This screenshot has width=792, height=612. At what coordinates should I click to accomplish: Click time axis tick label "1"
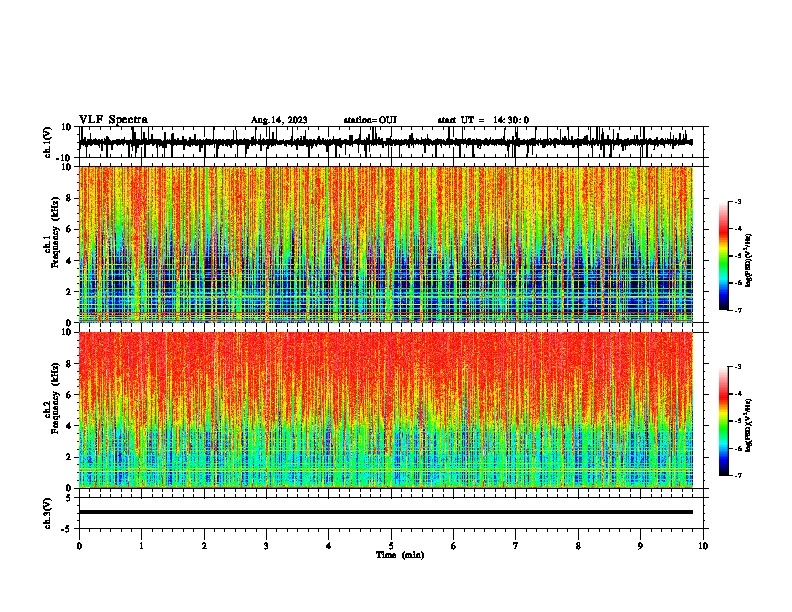coord(141,546)
